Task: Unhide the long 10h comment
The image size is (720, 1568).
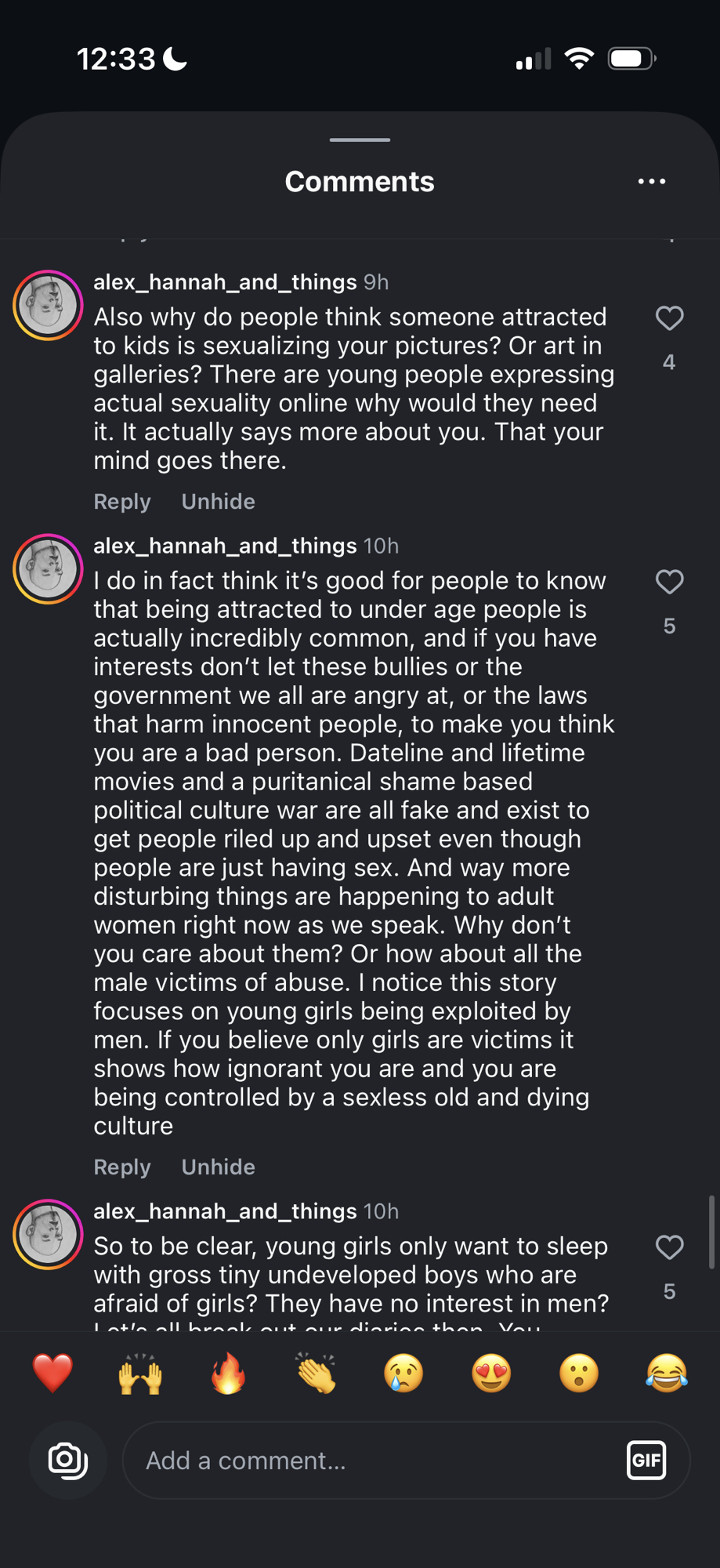Action: tap(218, 1167)
